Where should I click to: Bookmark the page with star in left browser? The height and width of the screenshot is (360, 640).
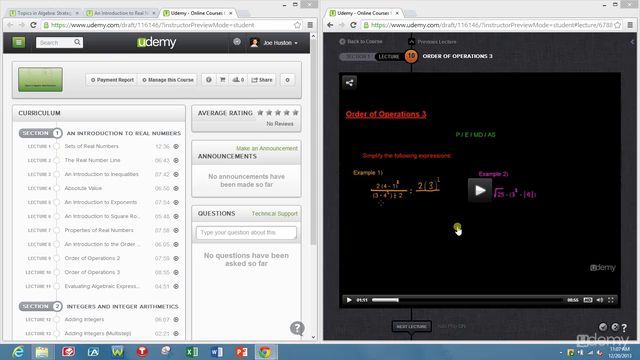tap(297, 25)
